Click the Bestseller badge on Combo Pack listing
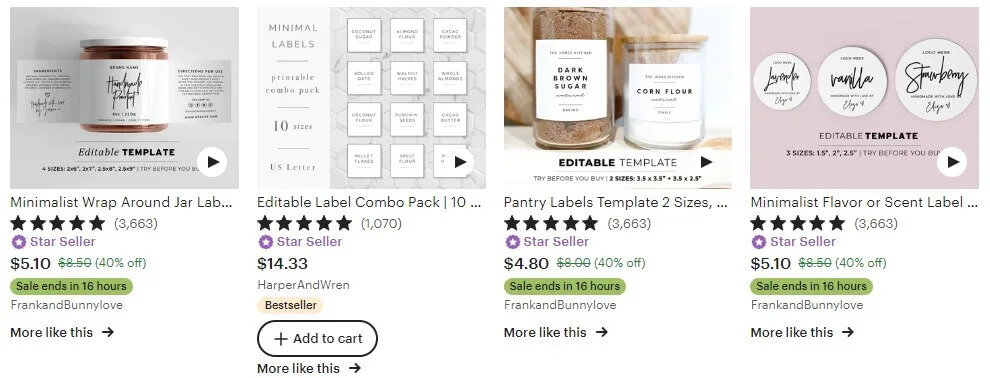 tap(290, 305)
